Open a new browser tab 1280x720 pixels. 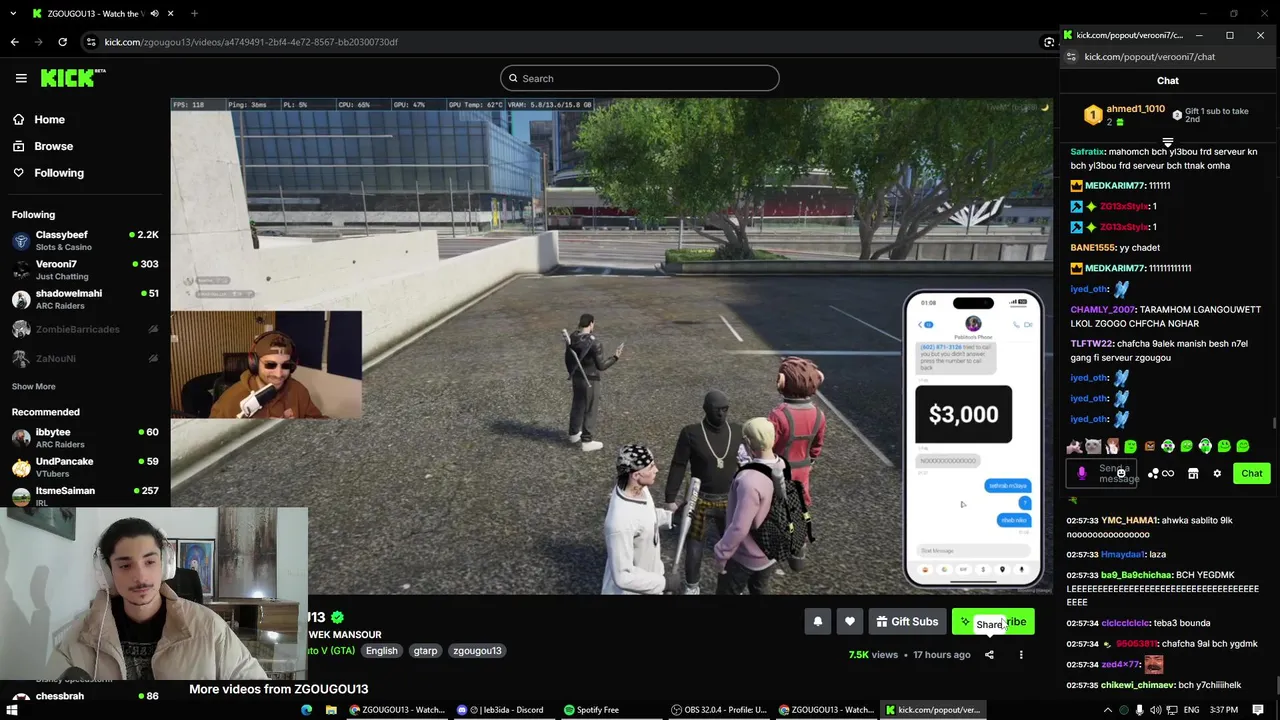[x=194, y=13]
